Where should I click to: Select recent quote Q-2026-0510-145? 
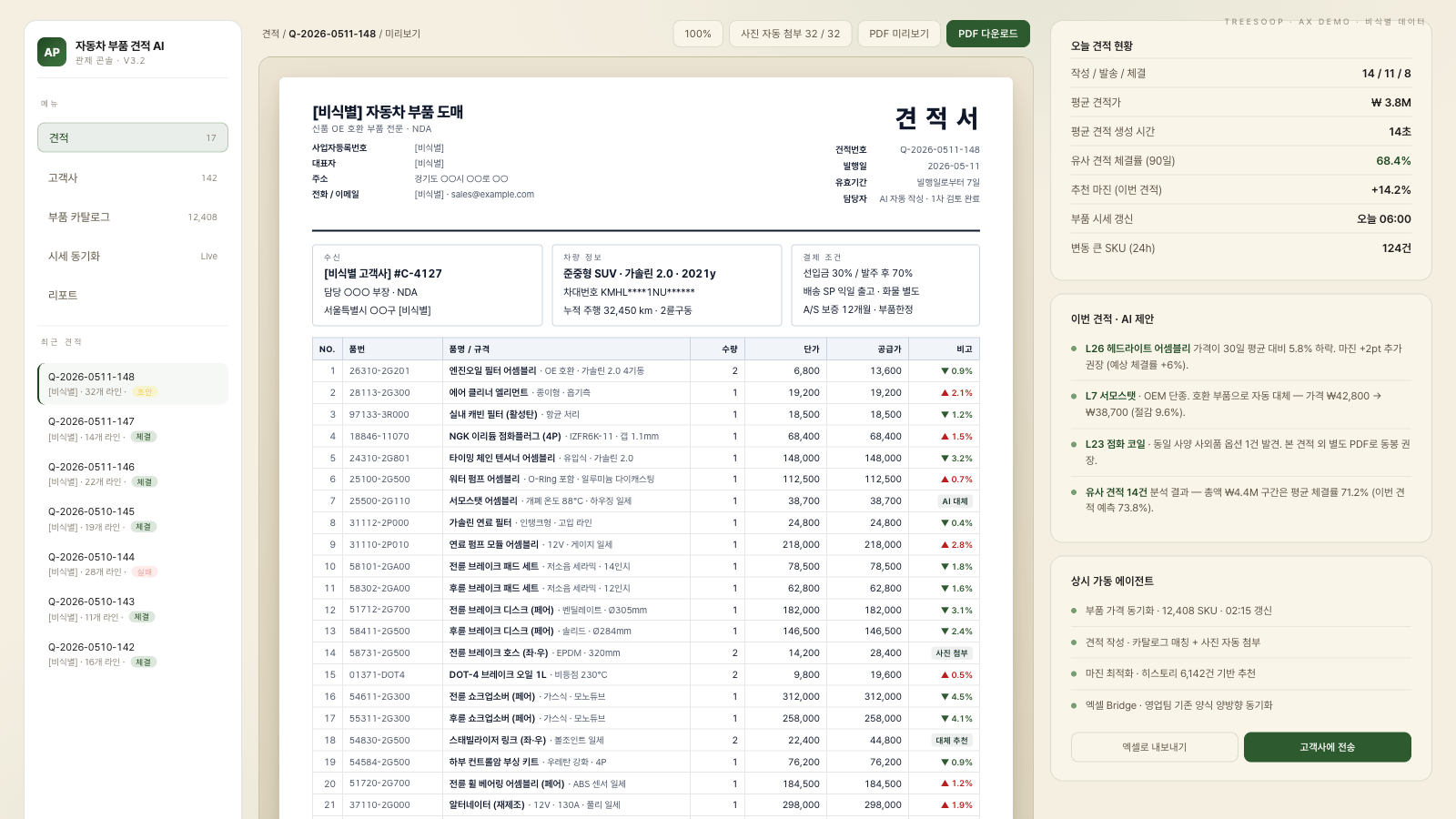133,519
